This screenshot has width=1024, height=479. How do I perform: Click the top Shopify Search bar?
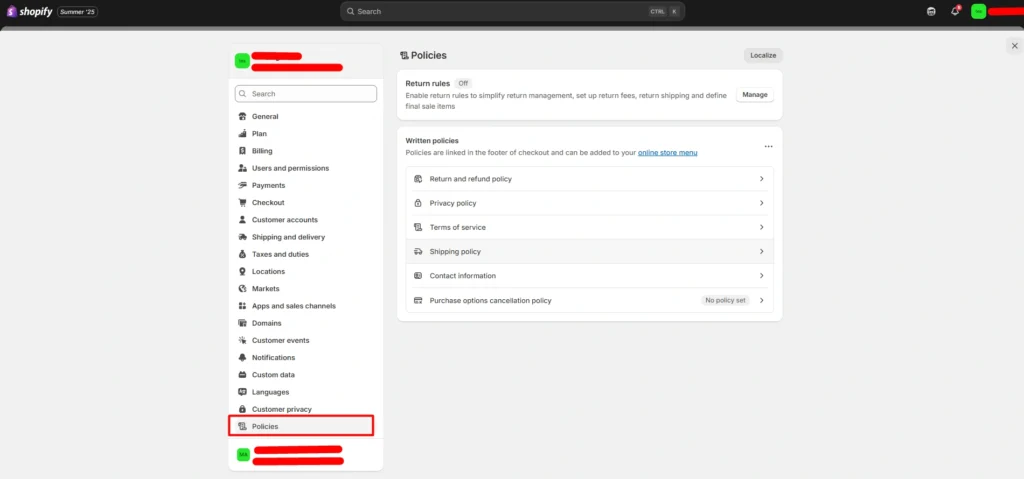(x=513, y=12)
